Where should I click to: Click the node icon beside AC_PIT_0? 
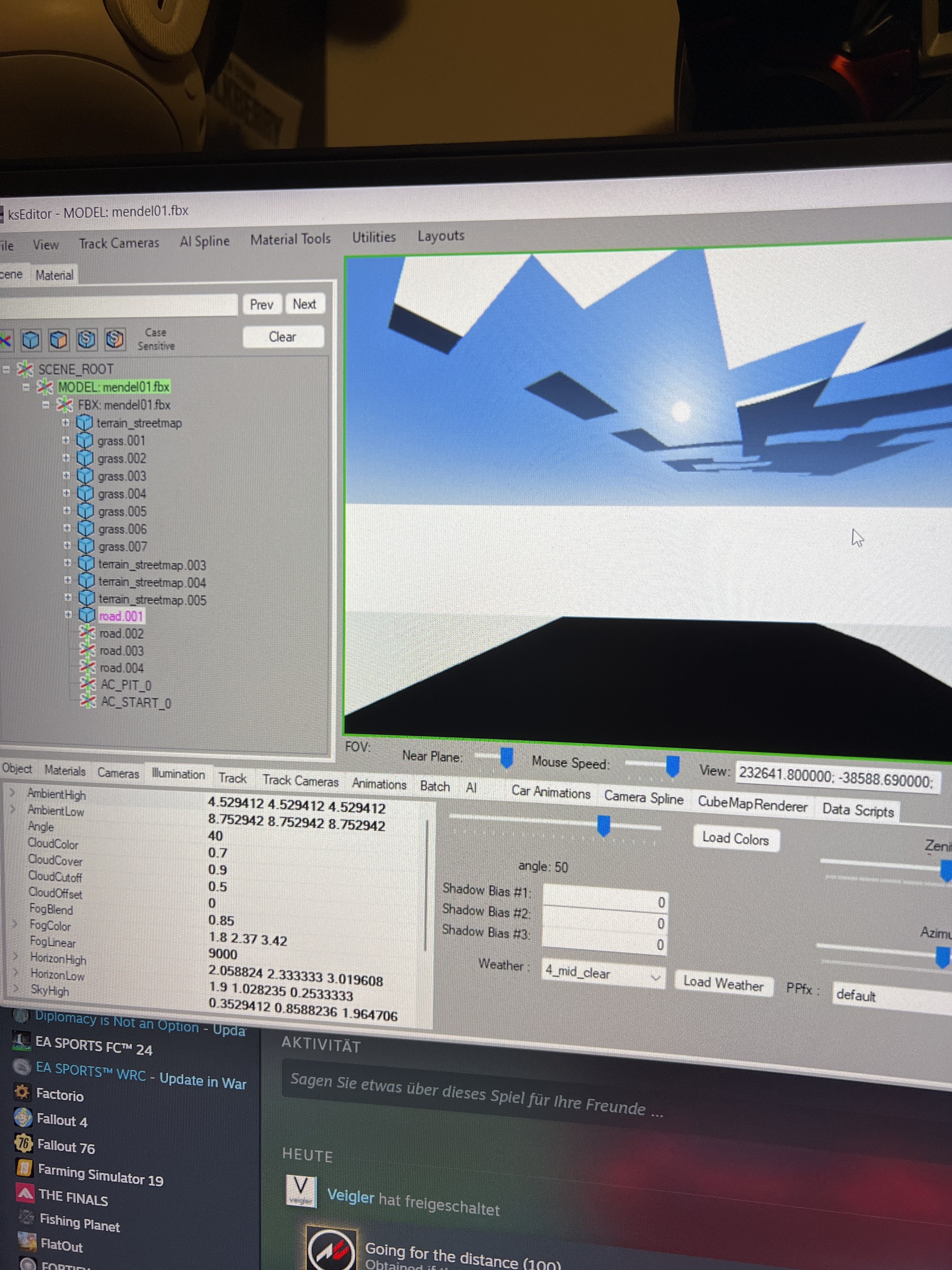(88, 684)
